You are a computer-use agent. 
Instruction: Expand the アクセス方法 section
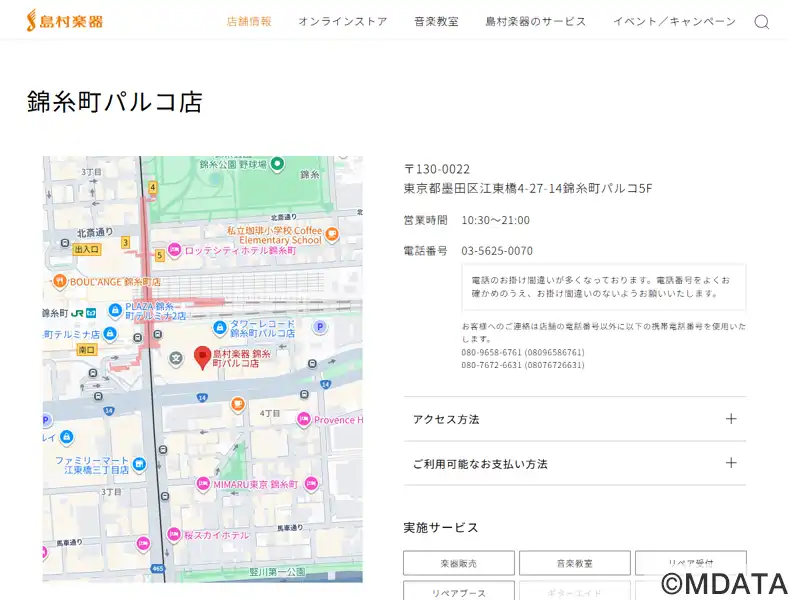575,419
